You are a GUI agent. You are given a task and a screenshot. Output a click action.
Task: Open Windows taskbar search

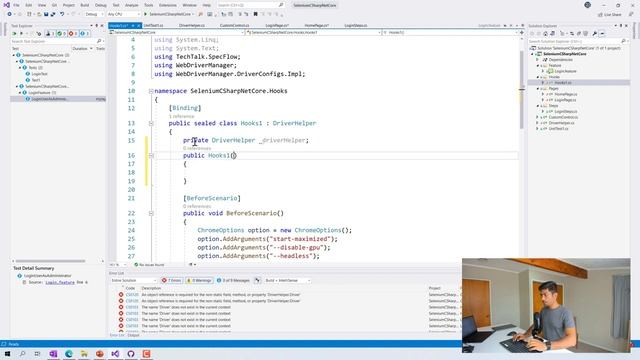(22, 354)
